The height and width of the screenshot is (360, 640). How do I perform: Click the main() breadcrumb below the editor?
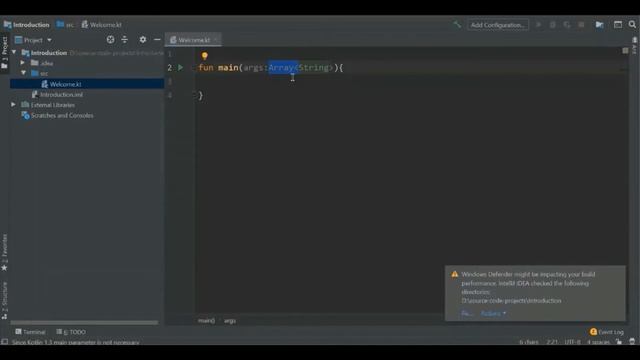tap(206, 321)
